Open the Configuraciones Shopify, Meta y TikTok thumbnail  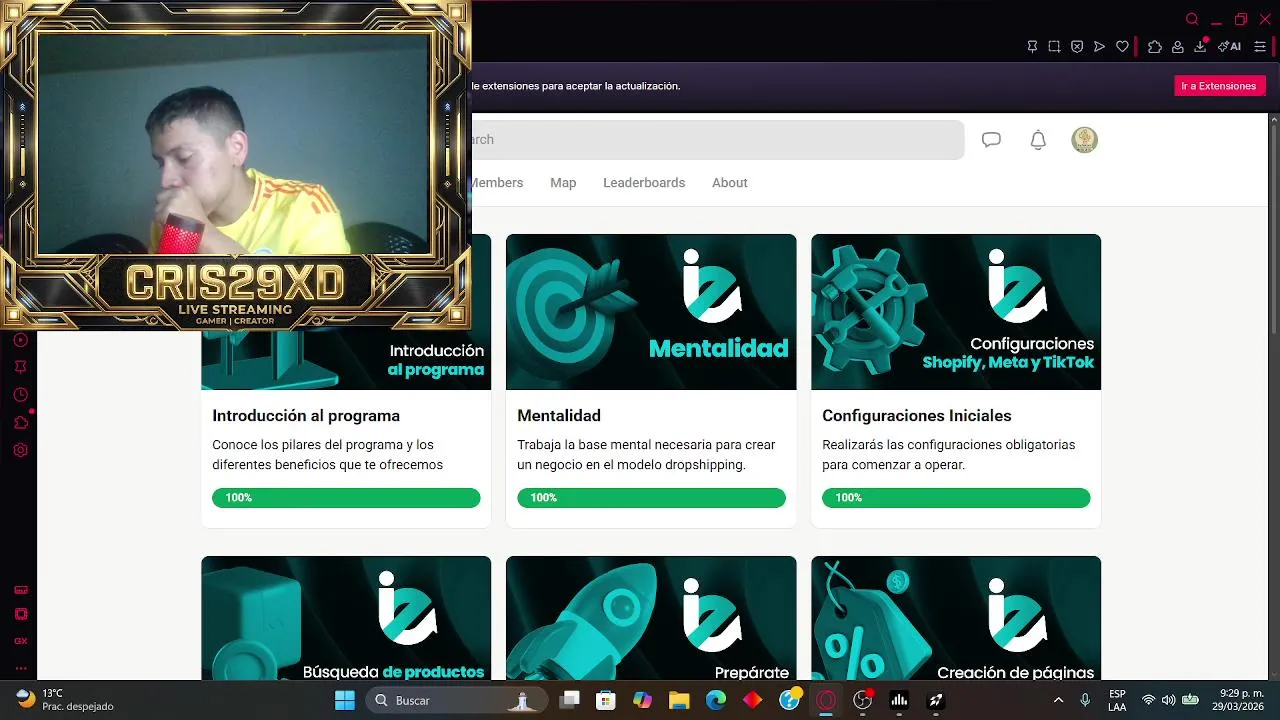click(956, 312)
